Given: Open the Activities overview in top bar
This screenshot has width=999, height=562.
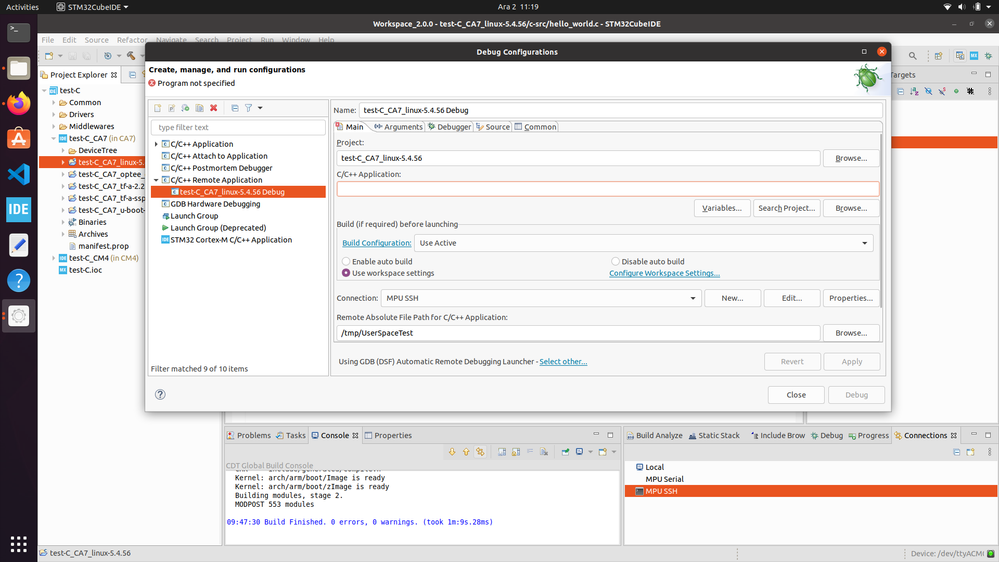Looking at the screenshot, I should click(22, 6).
